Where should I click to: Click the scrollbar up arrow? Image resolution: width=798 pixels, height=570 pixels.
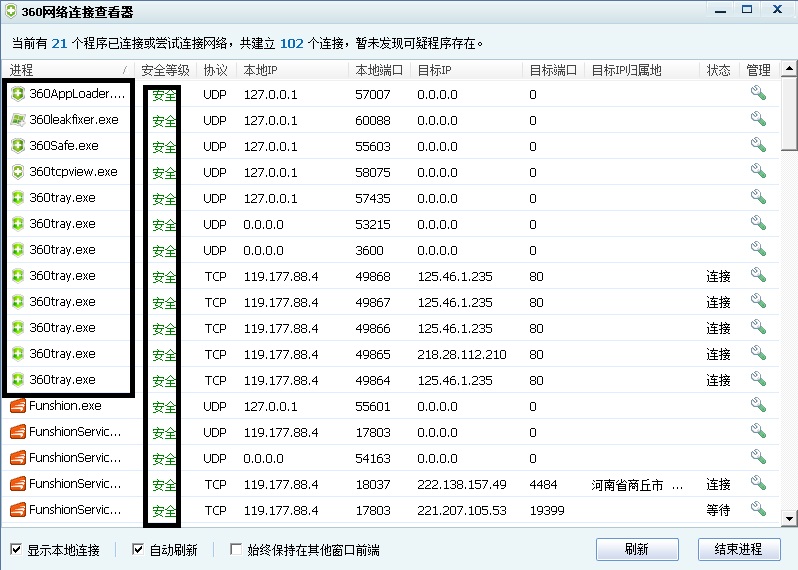point(789,68)
